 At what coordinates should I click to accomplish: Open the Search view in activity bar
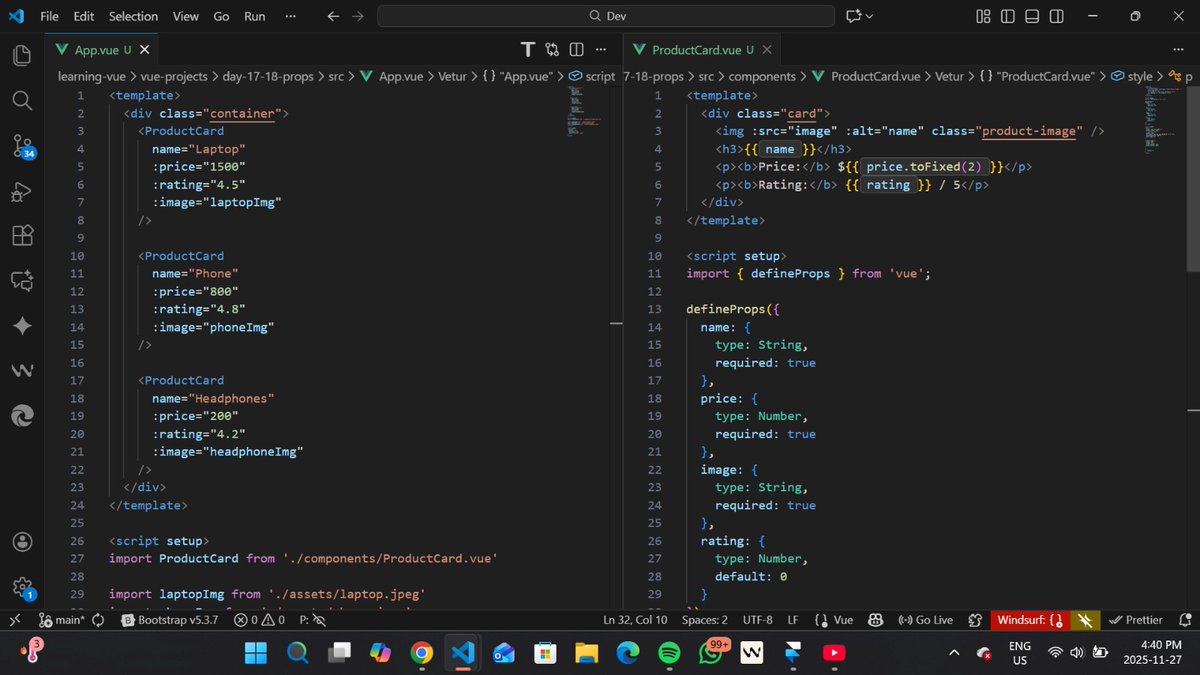point(21,100)
